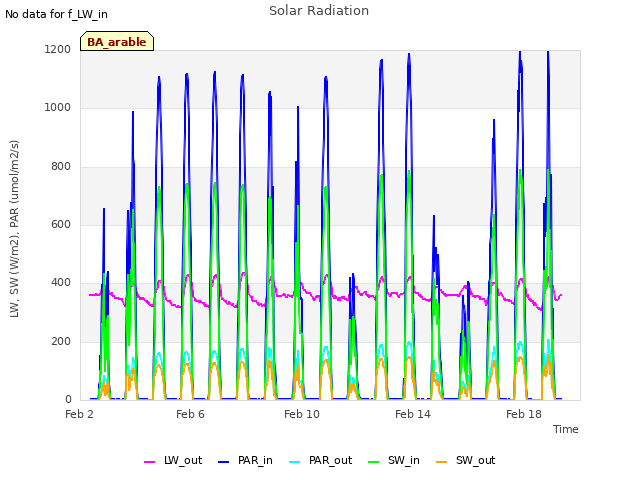Click the 1200 y-axis tick label
Image resolution: width=640 pixels, height=480 pixels.
pos(58,49)
